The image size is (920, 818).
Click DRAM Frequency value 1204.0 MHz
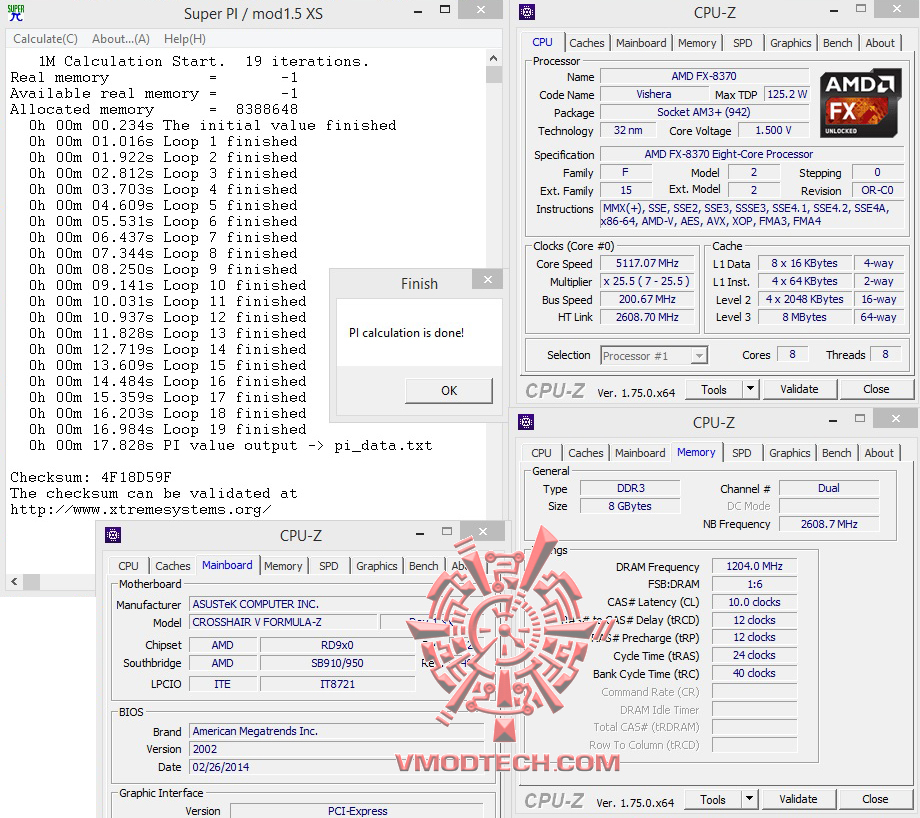pyautogui.click(x=754, y=566)
